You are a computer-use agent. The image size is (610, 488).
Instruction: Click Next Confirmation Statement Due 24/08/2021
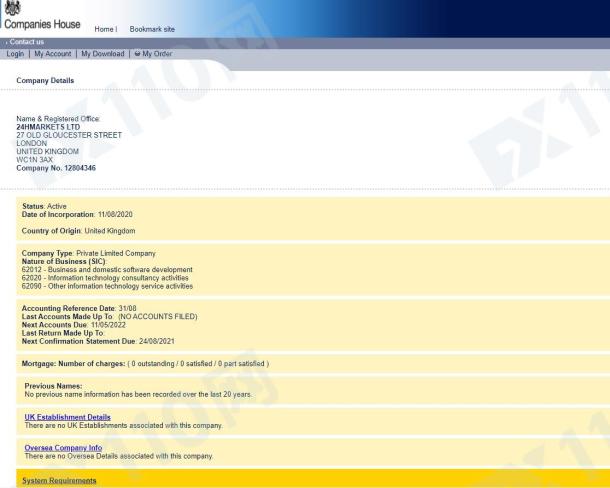click(x=98, y=341)
